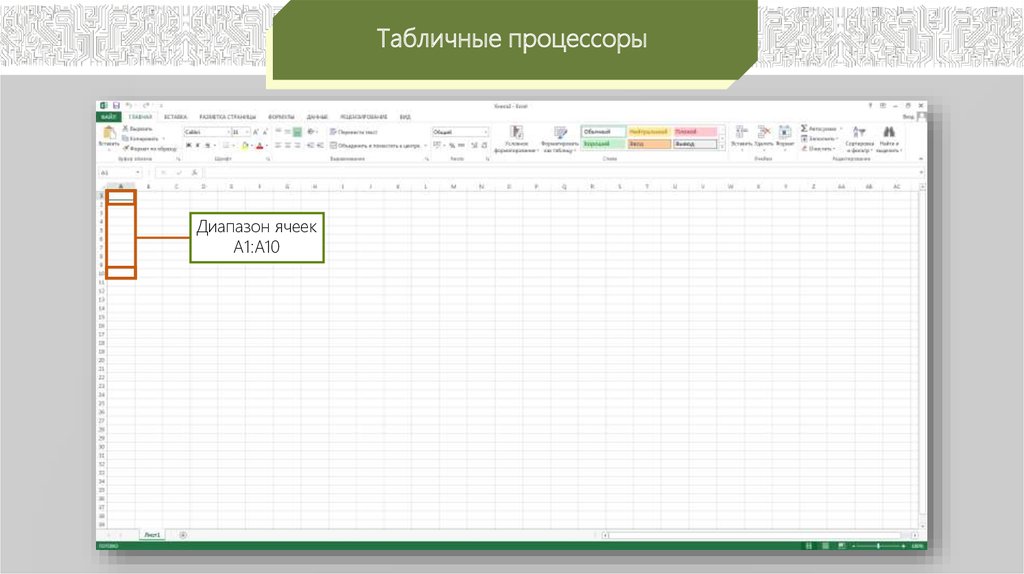Open the File (Файл) tab

tap(108, 117)
